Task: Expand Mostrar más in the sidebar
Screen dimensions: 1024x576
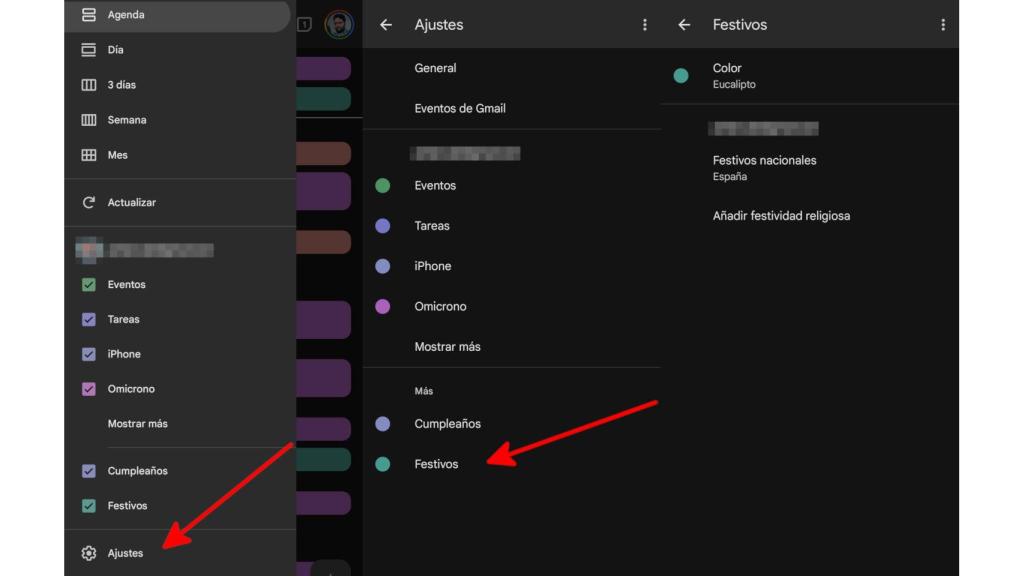Action: click(x=138, y=424)
